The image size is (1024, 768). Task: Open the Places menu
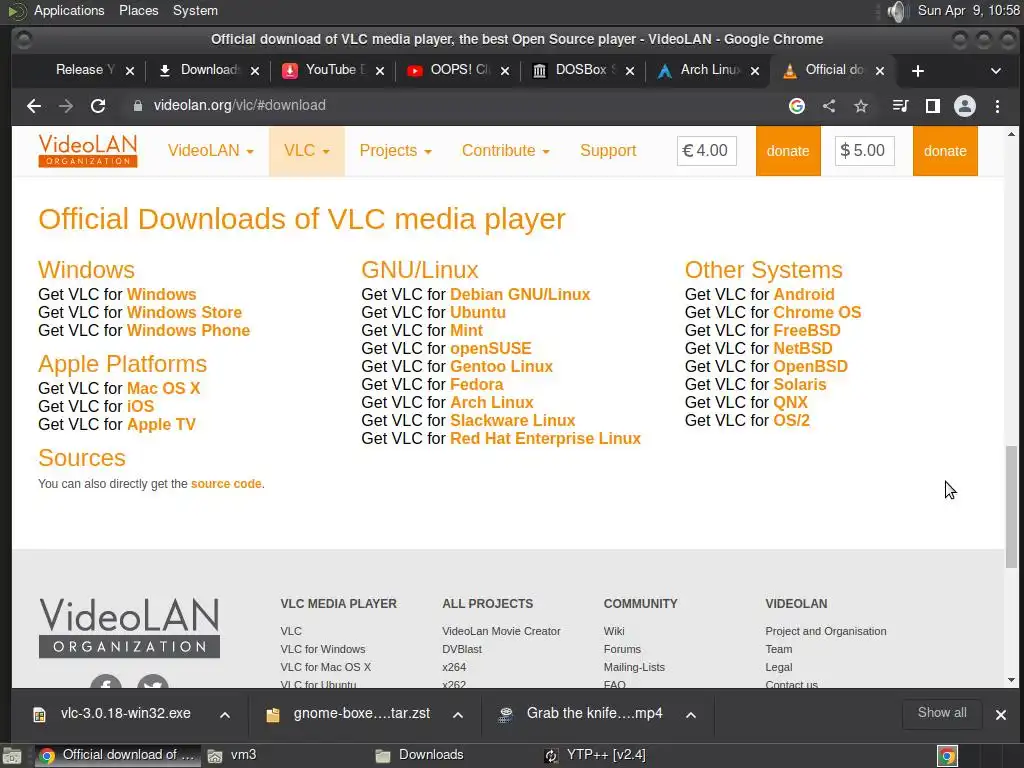click(x=138, y=11)
